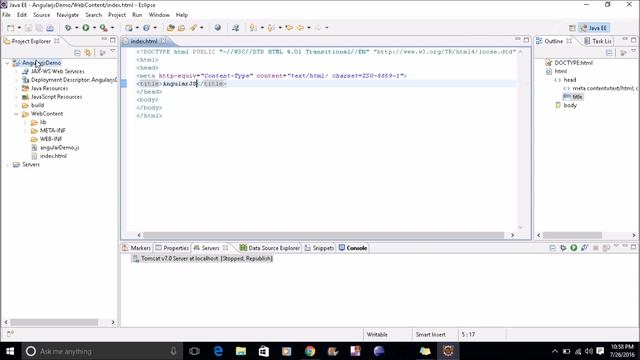Start the server in profile mode
The width and height of the screenshot is (640, 360).
point(584,248)
